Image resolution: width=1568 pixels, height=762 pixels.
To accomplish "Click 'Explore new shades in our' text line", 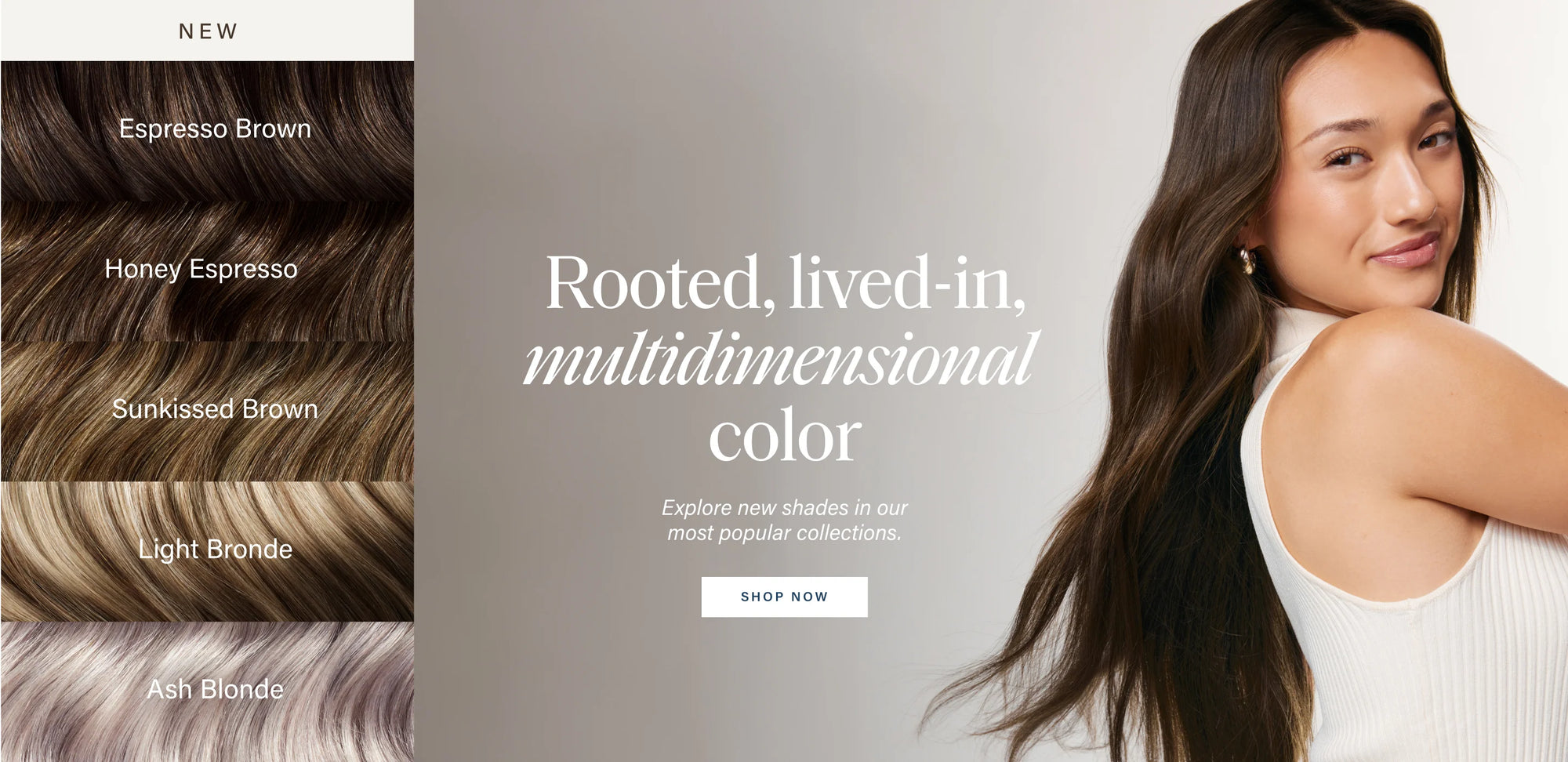I will [784, 507].
